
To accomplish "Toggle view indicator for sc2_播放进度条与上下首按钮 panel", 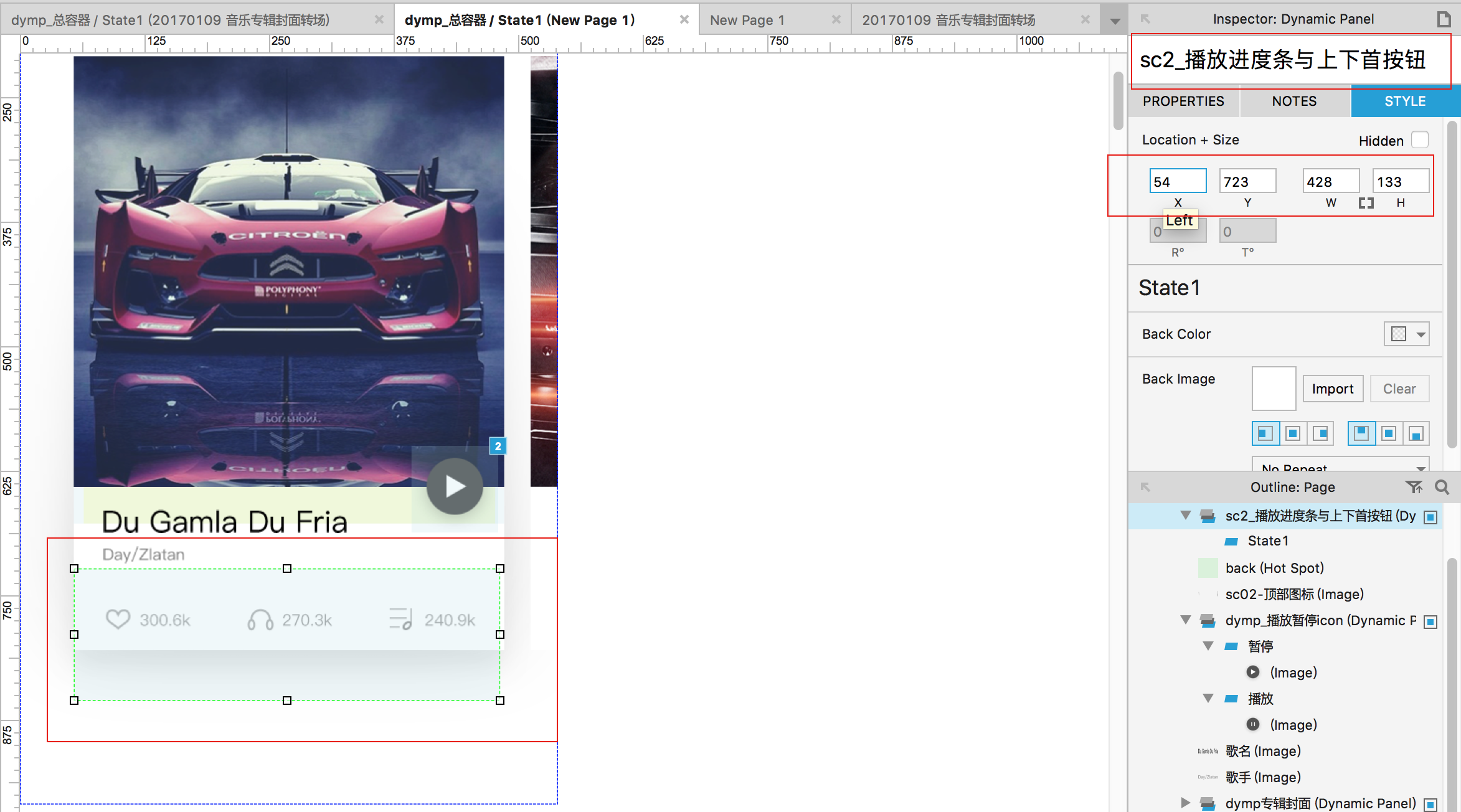I will [x=1430, y=517].
